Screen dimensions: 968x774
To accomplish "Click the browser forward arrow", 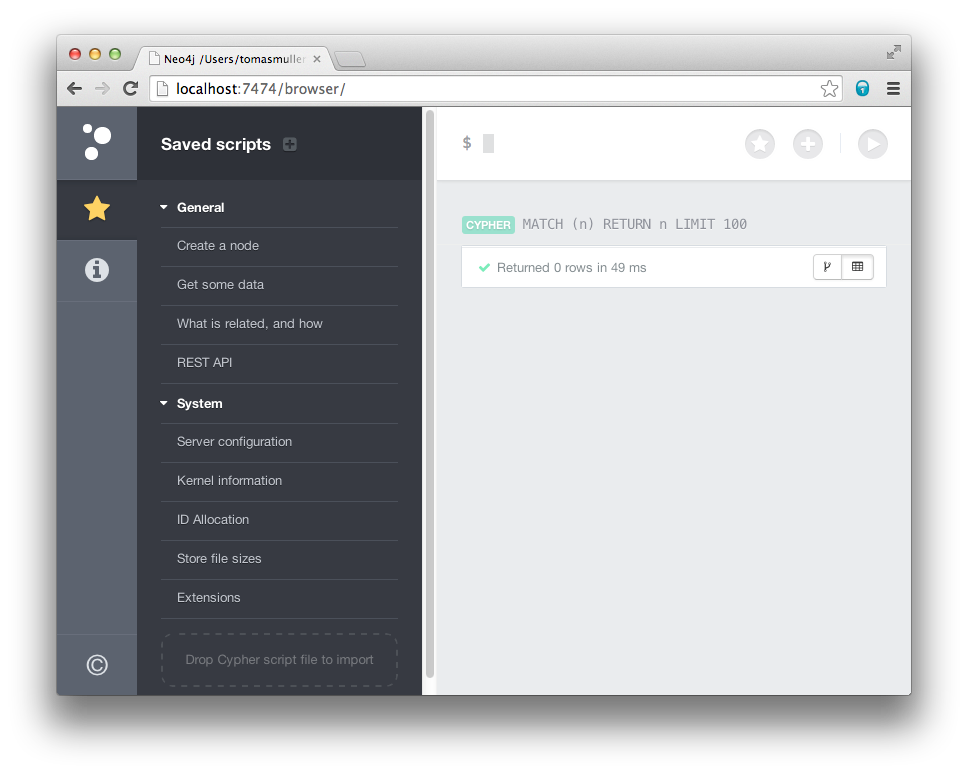I will click(102, 89).
